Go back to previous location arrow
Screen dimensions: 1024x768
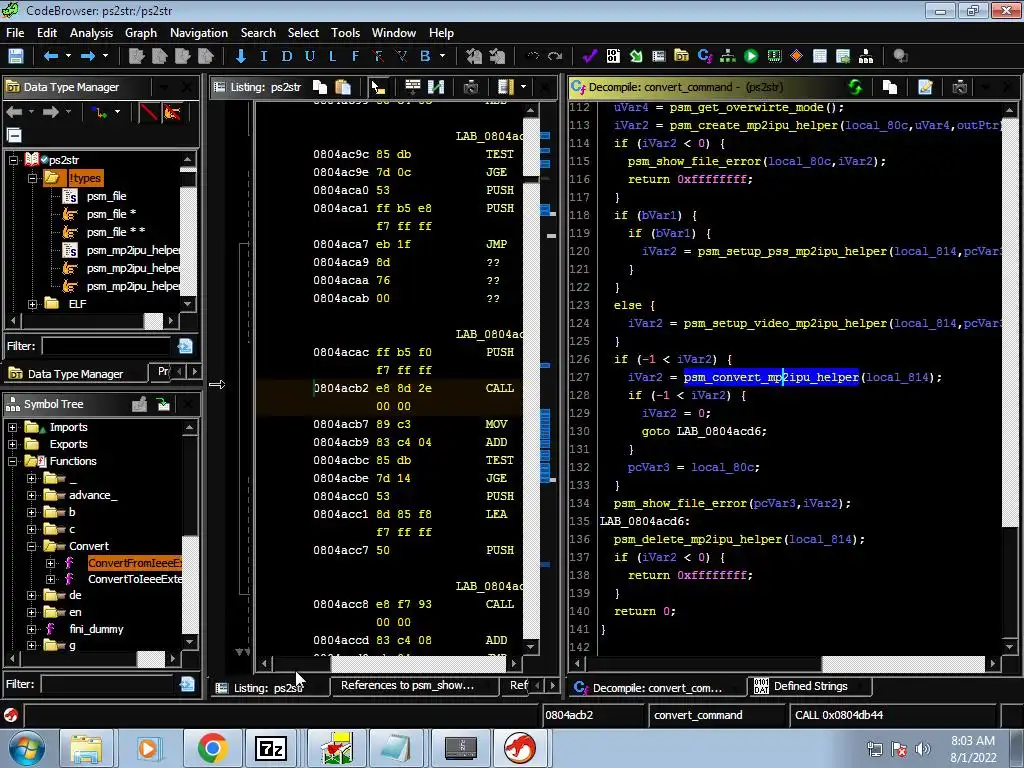pyautogui.click(x=51, y=56)
